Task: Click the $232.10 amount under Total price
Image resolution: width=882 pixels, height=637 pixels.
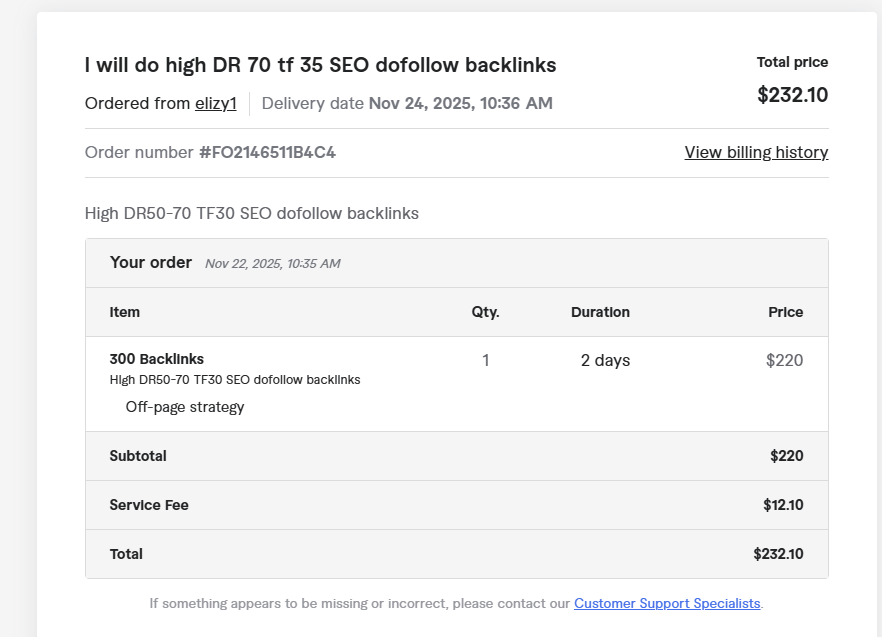Action: [x=792, y=95]
